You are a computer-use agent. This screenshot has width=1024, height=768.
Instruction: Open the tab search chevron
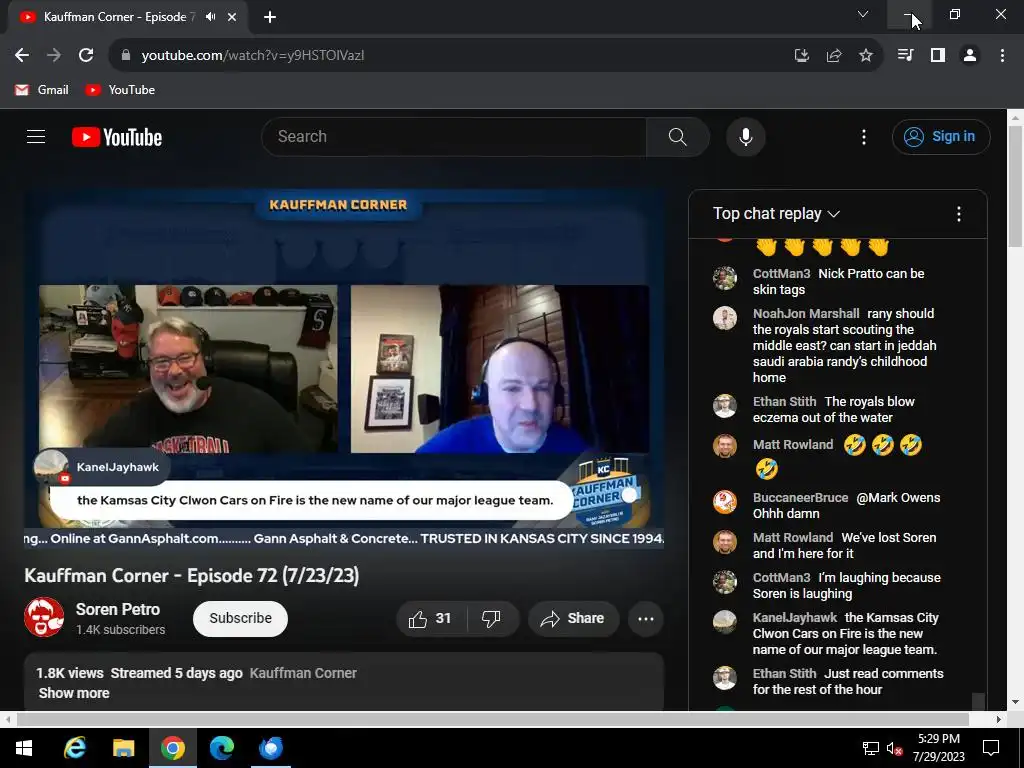[863, 14]
